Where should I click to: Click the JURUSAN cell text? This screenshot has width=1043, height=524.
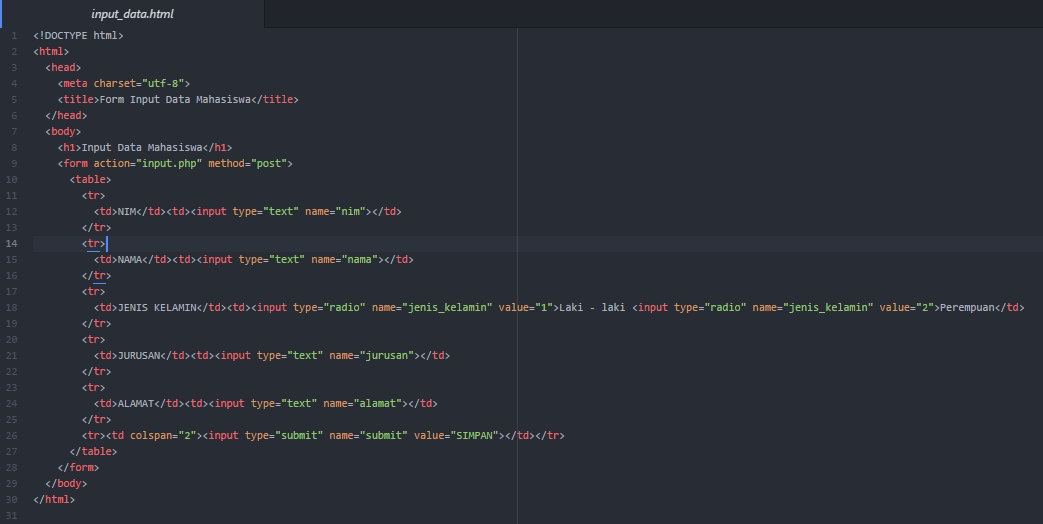[x=139, y=355]
